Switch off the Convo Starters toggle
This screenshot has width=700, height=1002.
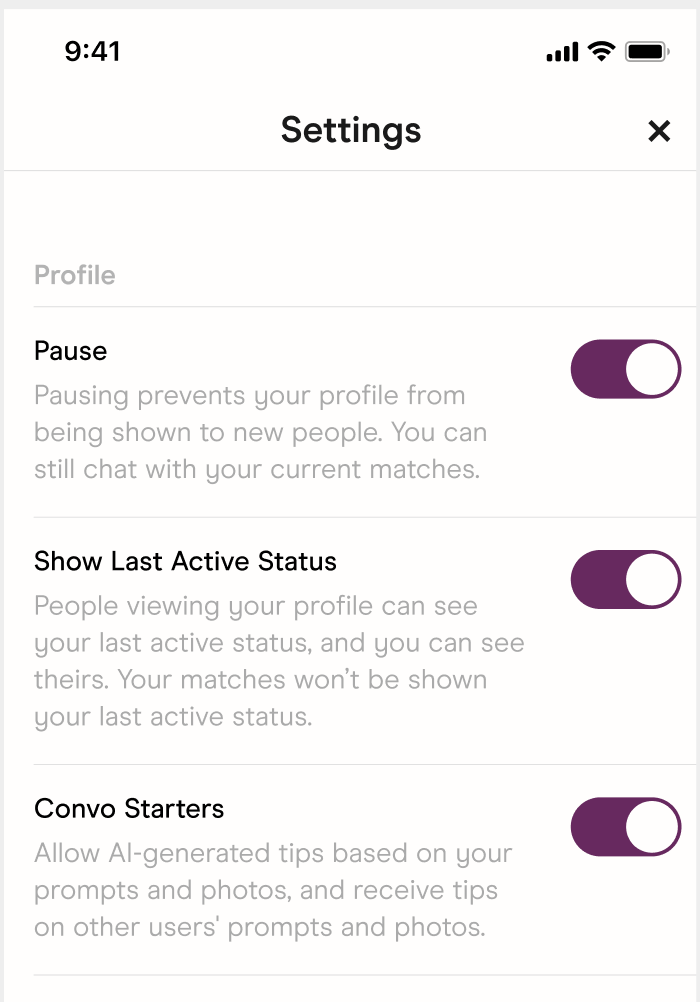pos(625,827)
